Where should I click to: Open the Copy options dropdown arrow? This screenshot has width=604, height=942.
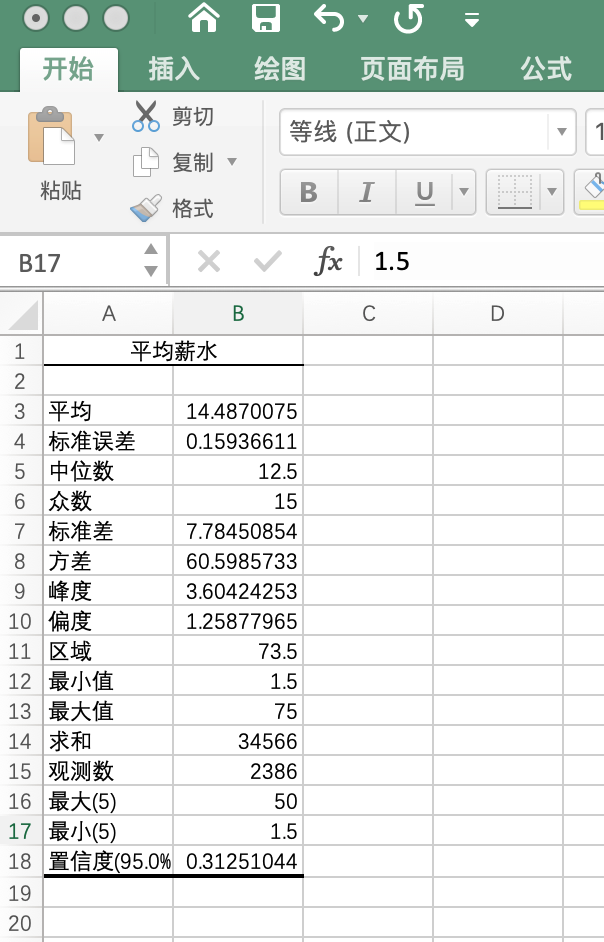[x=232, y=162]
